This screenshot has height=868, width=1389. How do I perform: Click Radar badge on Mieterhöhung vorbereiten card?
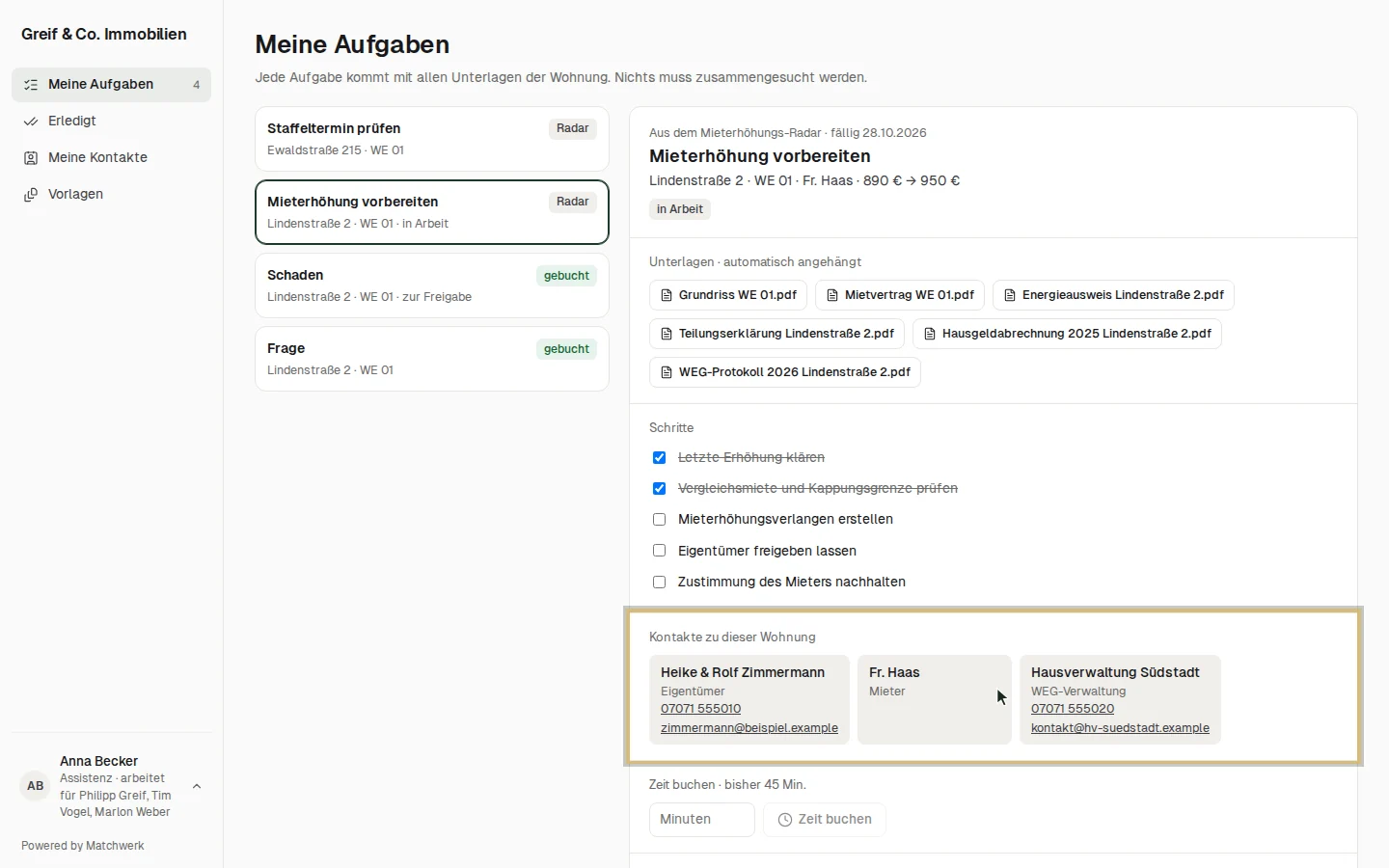(x=573, y=203)
